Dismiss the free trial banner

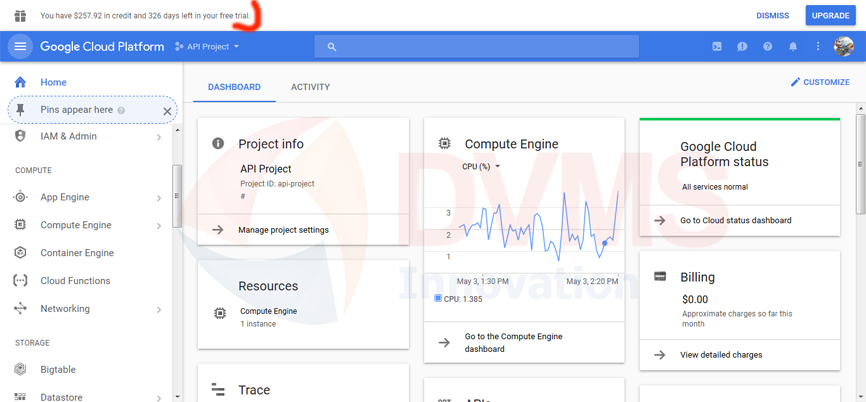[x=773, y=15]
